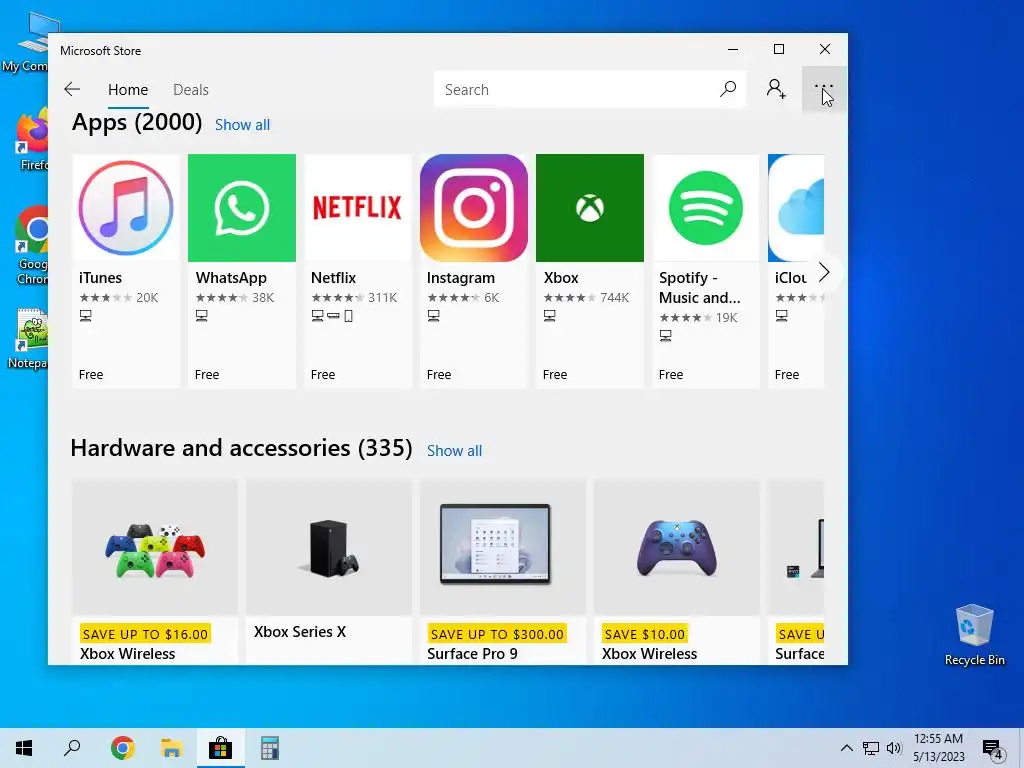Show hidden tray icons
1024x768 pixels.
[x=846, y=748]
